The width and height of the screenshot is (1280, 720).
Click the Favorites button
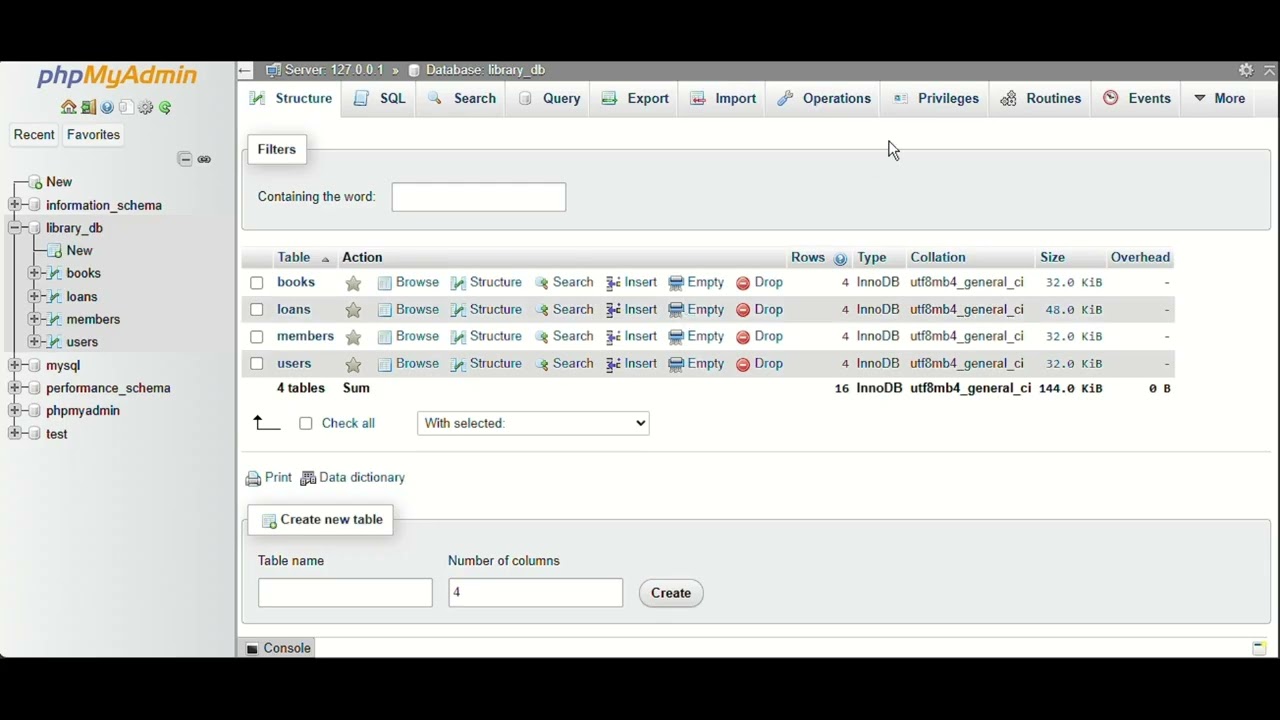point(93,135)
